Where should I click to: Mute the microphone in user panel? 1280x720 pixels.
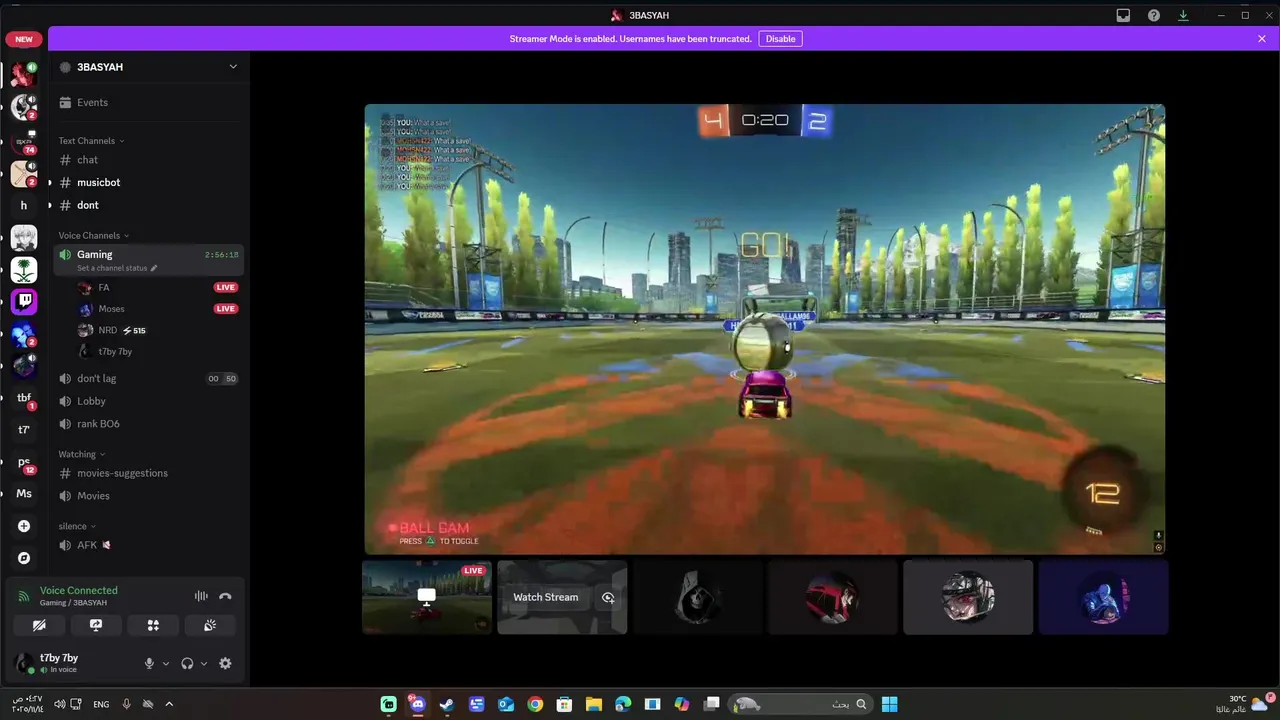pyautogui.click(x=149, y=663)
